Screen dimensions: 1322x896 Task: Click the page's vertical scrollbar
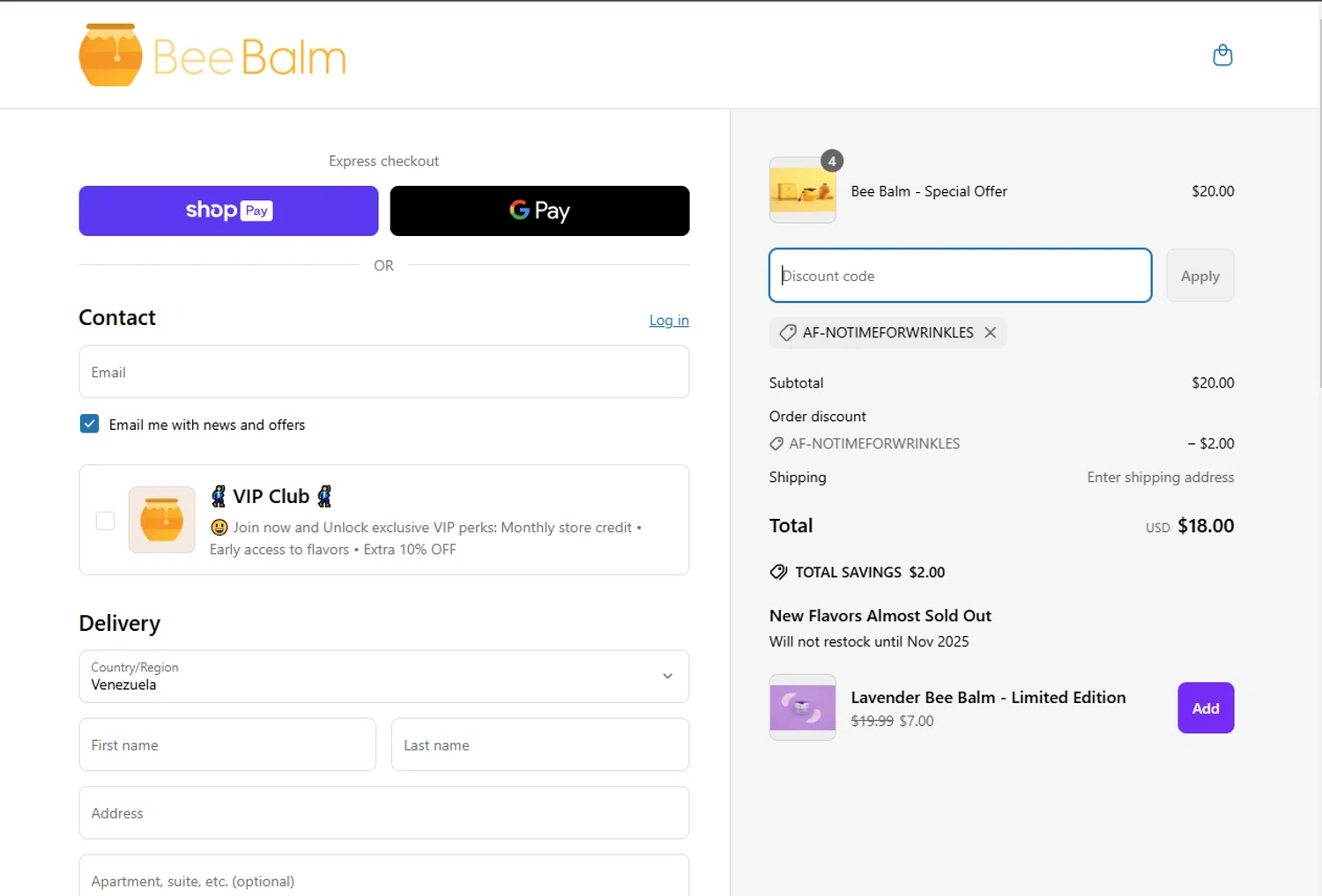click(x=1320, y=203)
